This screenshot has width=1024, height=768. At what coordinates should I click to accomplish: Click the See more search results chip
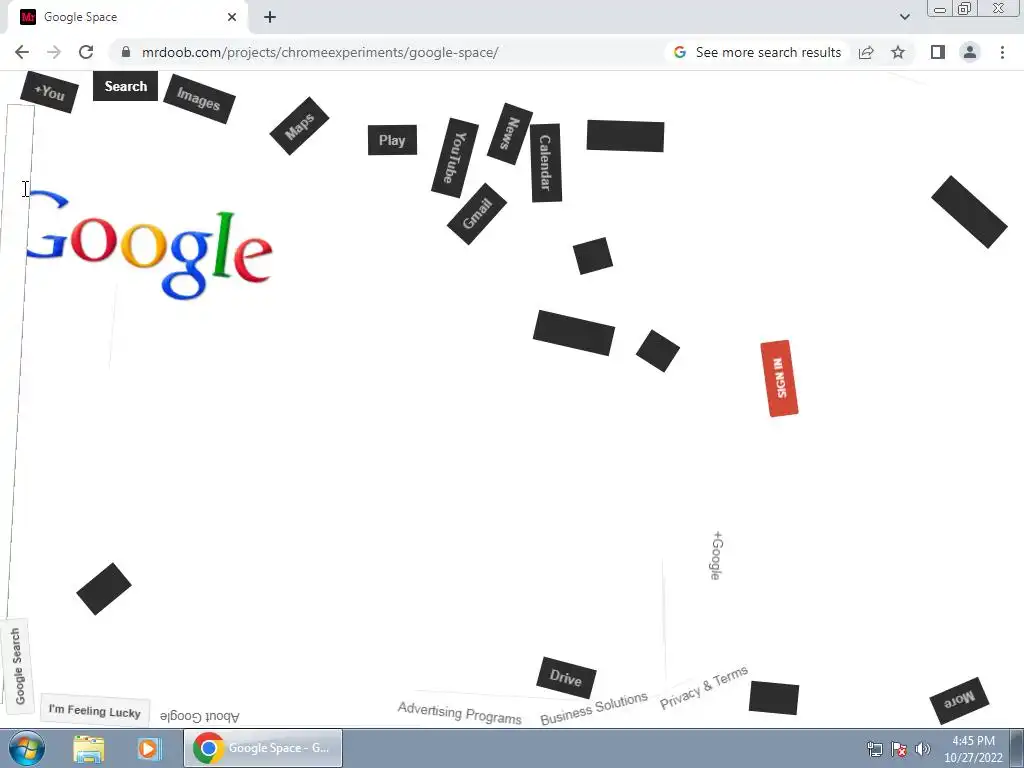pos(758,52)
